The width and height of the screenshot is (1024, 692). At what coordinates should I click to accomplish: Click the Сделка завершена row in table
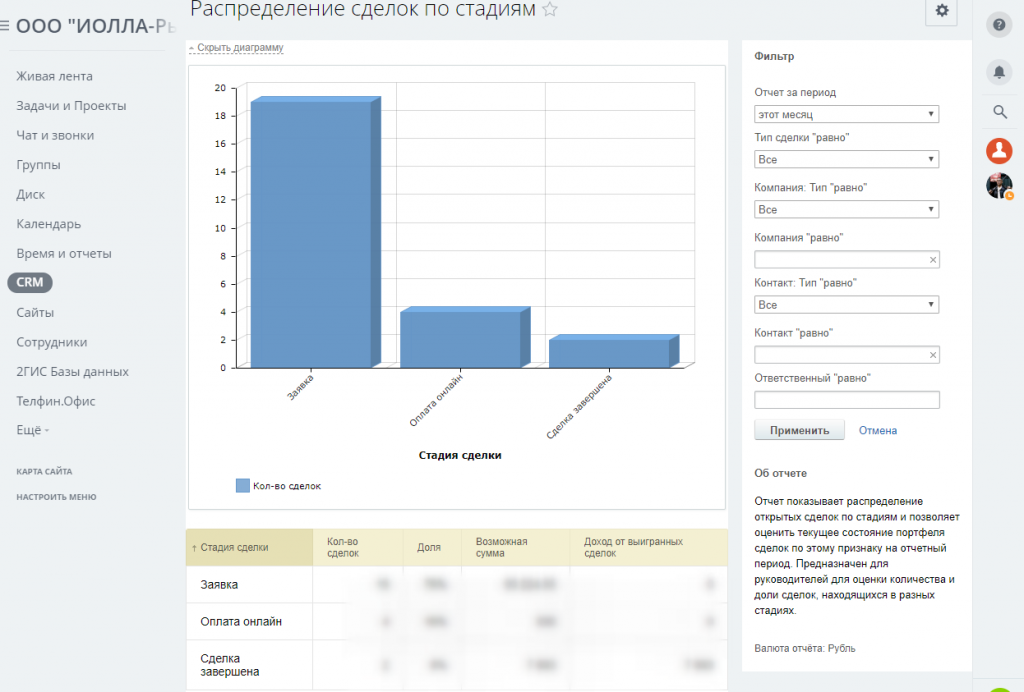456,665
